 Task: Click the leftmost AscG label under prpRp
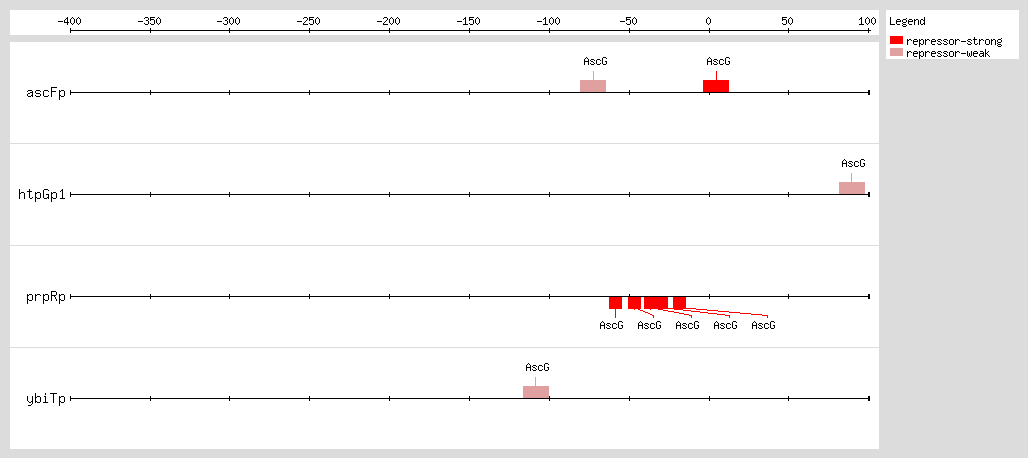(611, 325)
